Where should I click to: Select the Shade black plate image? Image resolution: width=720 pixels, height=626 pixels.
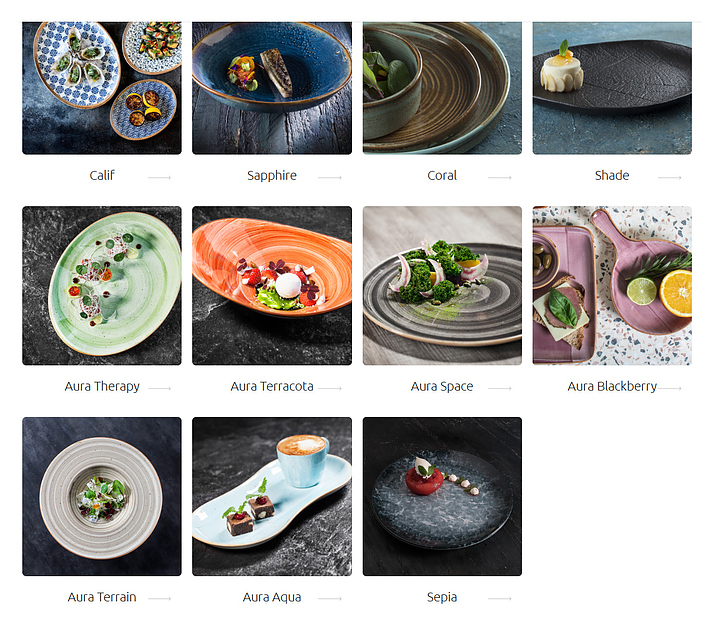coord(612,88)
